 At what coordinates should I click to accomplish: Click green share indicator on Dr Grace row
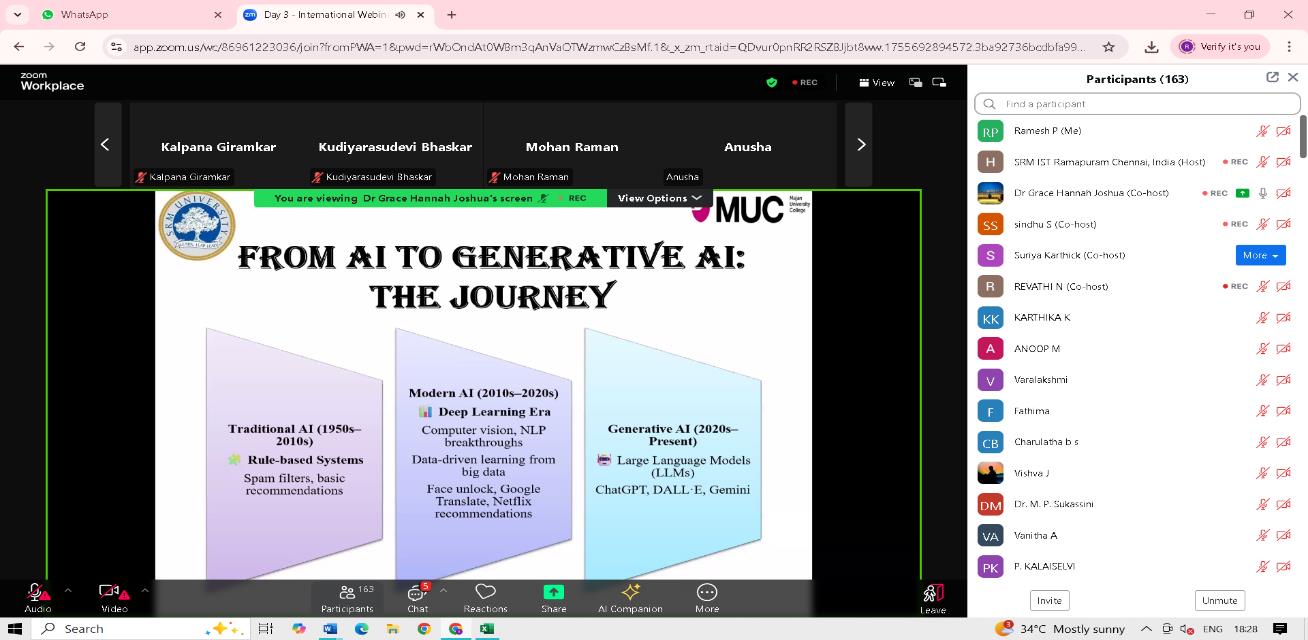(1242, 193)
